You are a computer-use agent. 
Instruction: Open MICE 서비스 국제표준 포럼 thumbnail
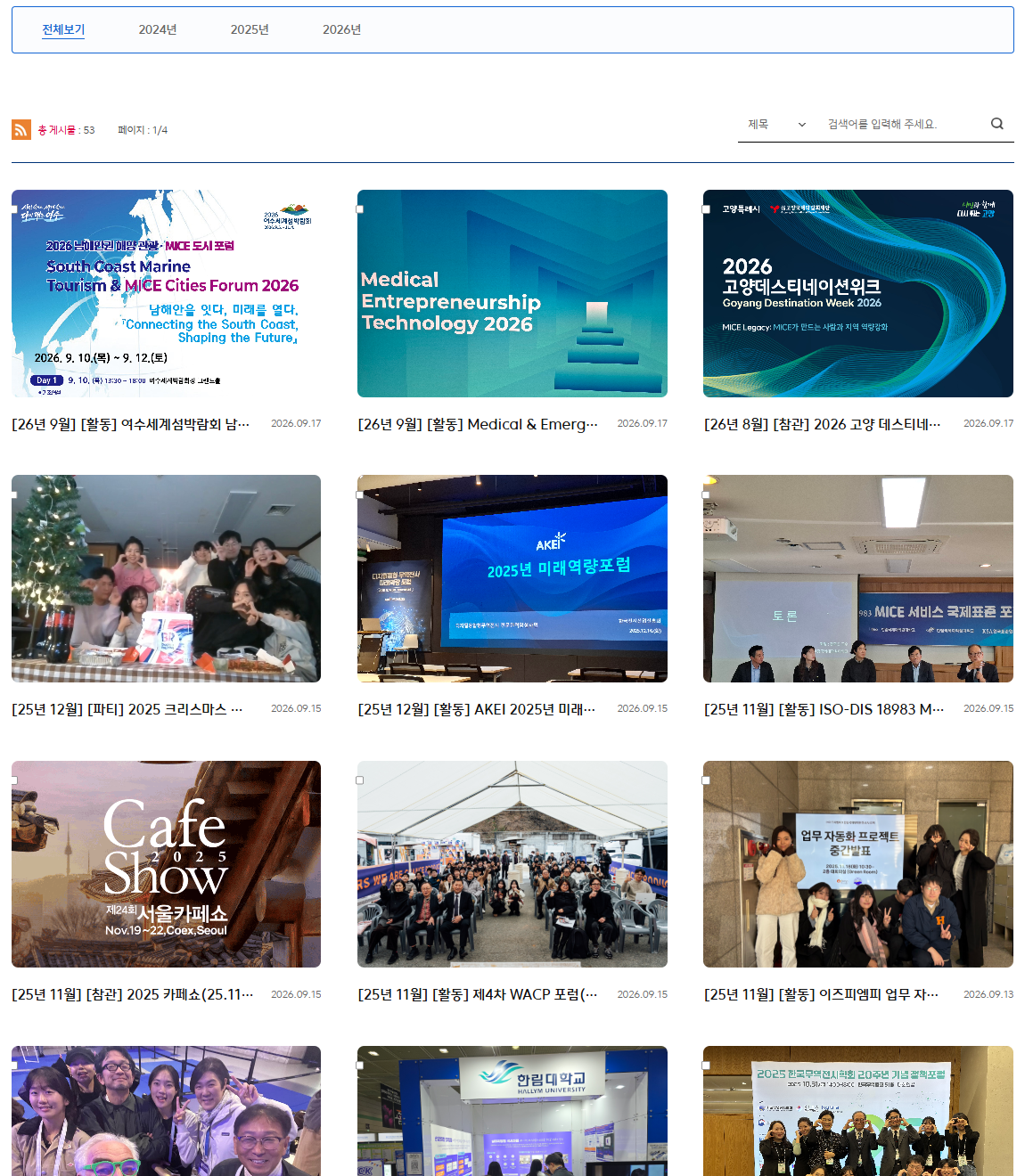click(x=858, y=579)
